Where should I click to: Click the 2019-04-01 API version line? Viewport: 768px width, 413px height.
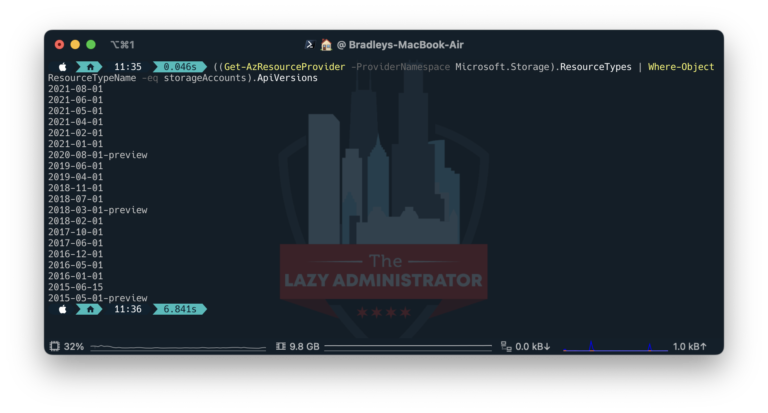(75, 177)
